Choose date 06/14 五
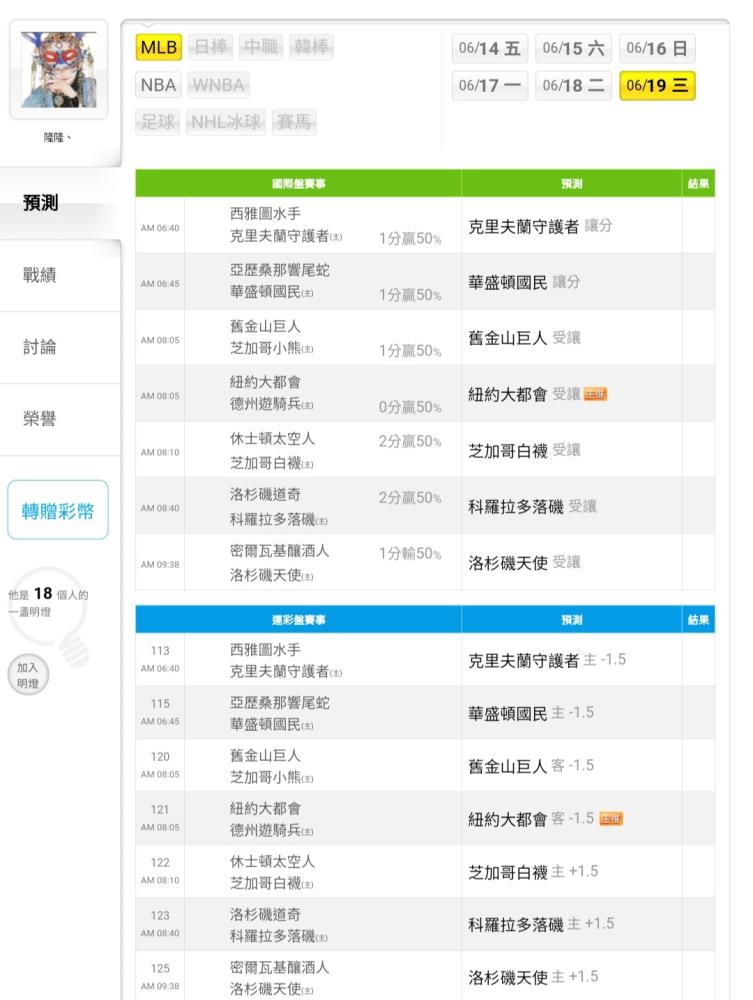 tap(490, 48)
